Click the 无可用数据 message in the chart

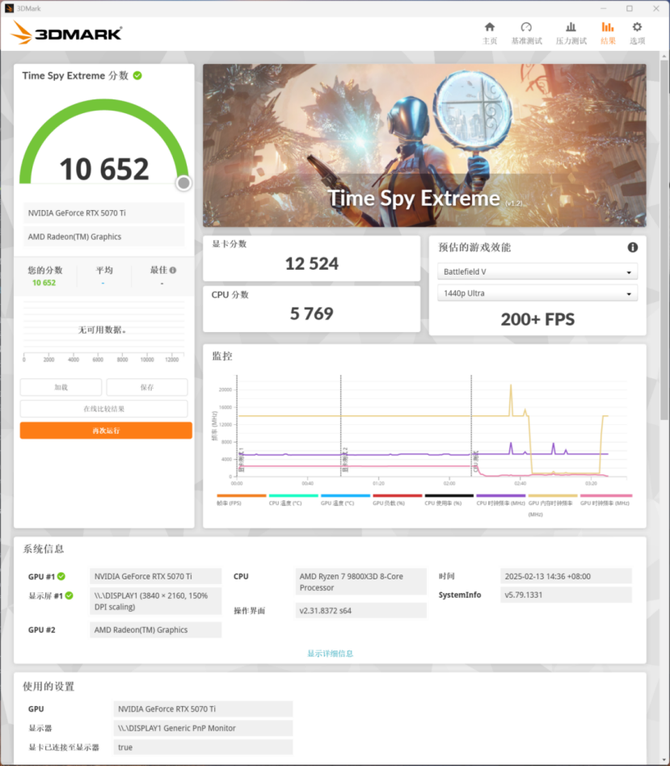pyautogui.click(x=103, y=330)
